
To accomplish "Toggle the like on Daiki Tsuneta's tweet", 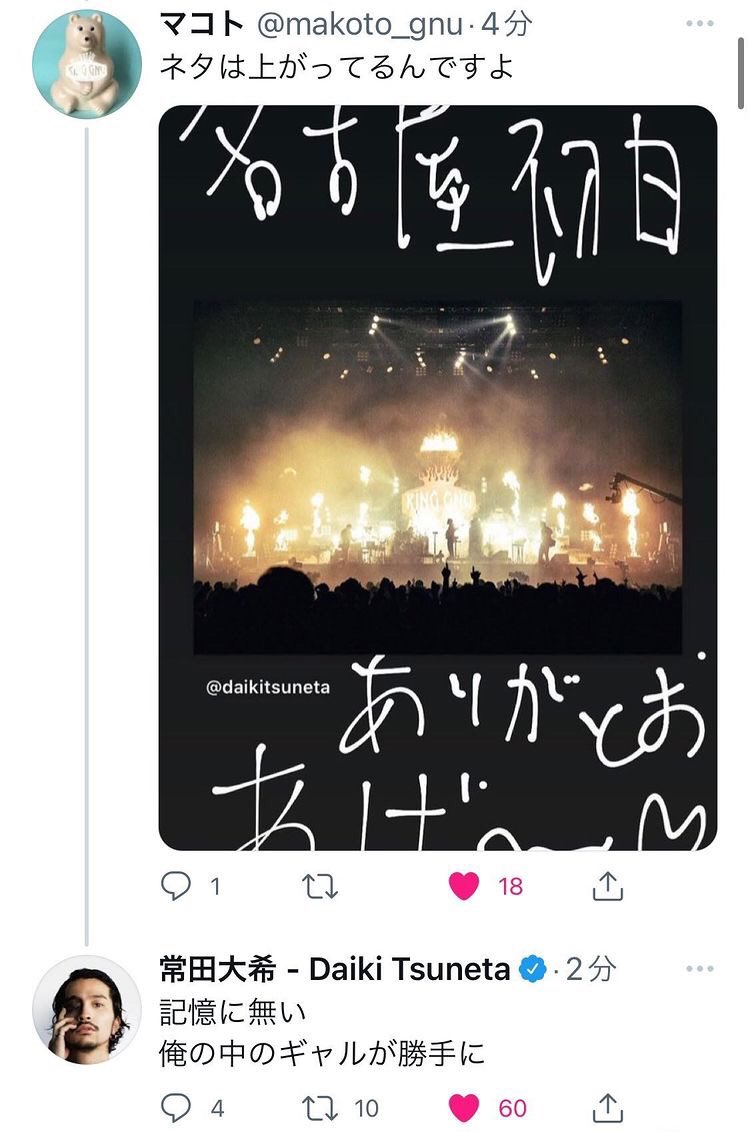I will tap(463, 1107).
